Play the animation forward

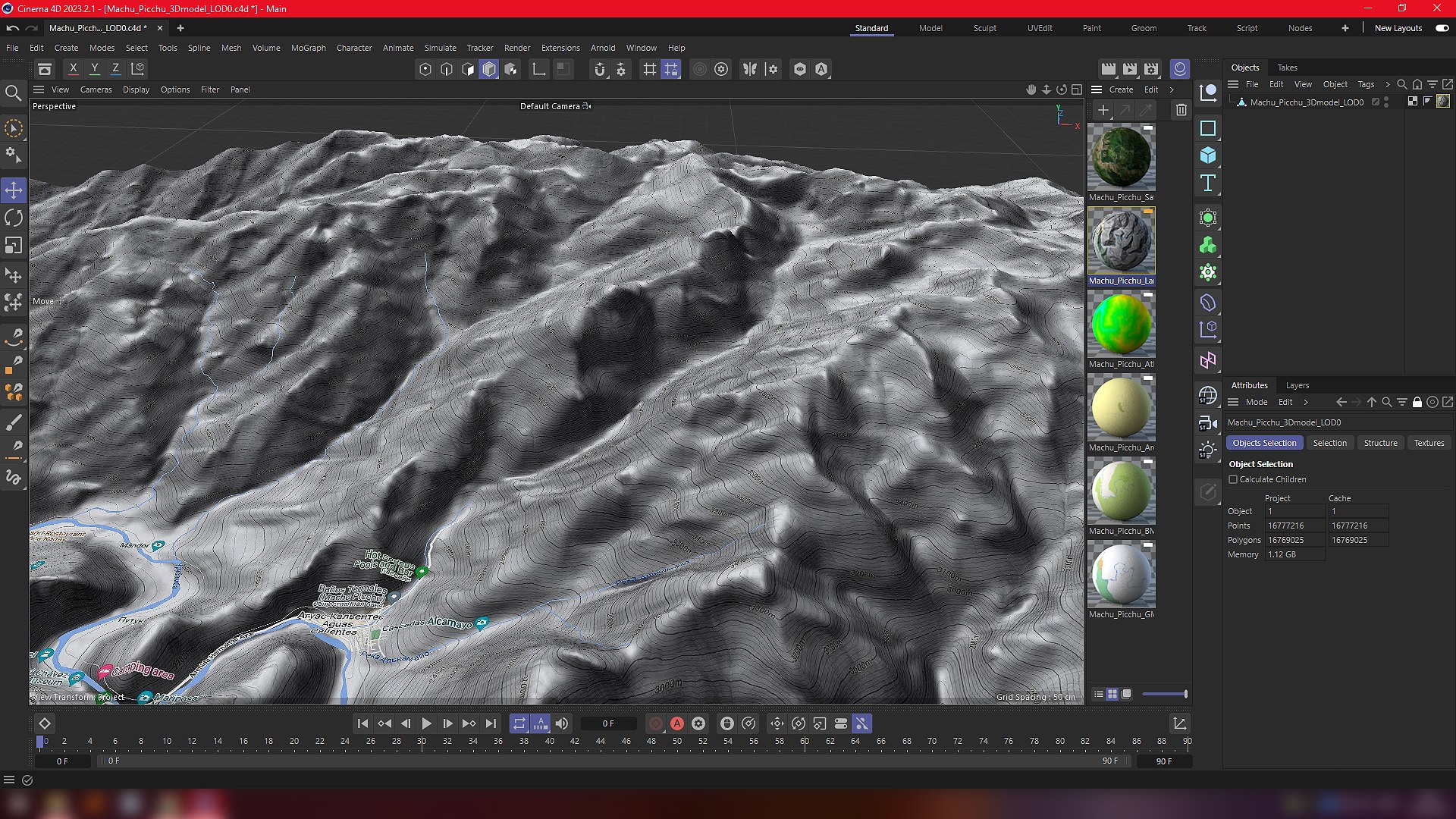click(427, 724)
